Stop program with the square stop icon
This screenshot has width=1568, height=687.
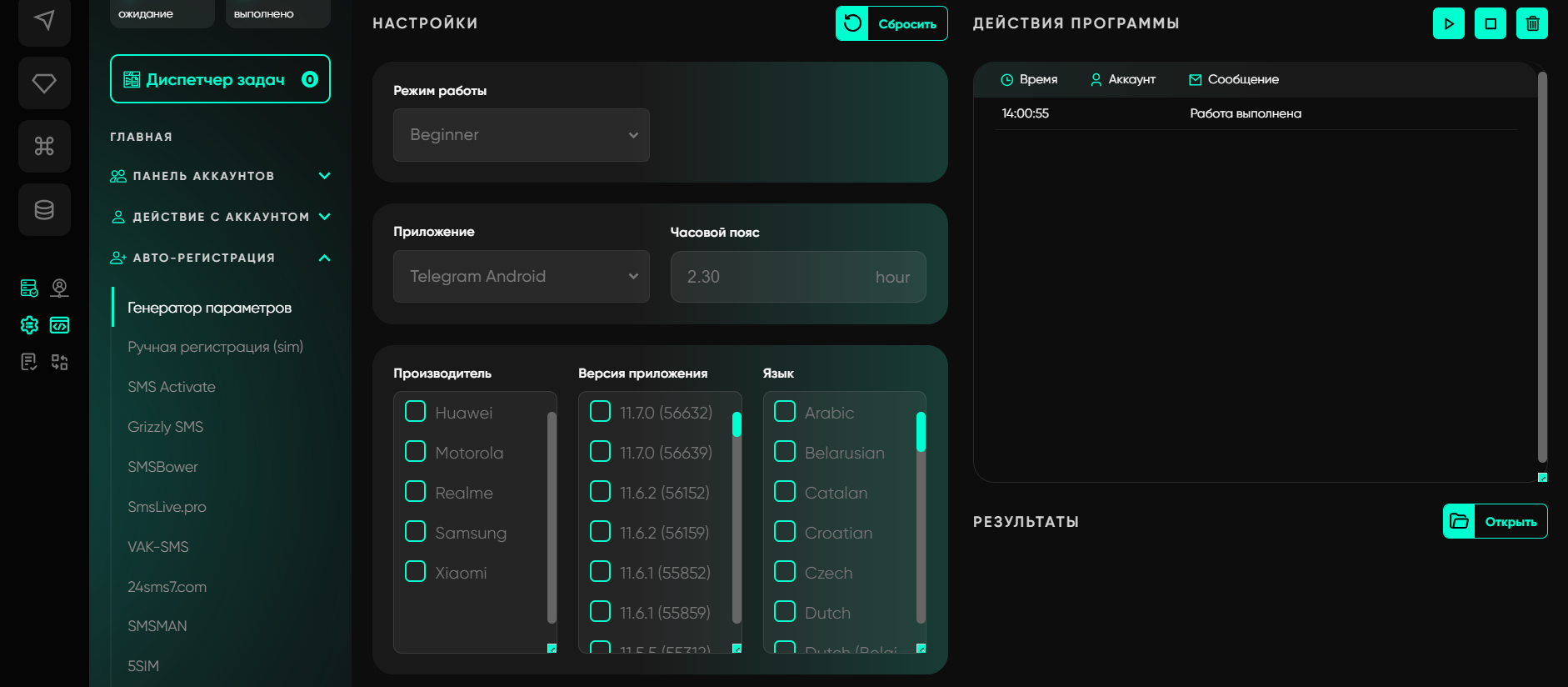(1491, 23)
